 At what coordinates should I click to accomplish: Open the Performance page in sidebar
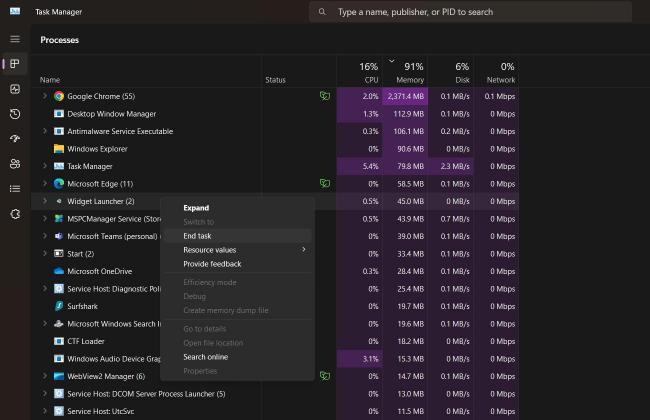(x=15, y=89)
